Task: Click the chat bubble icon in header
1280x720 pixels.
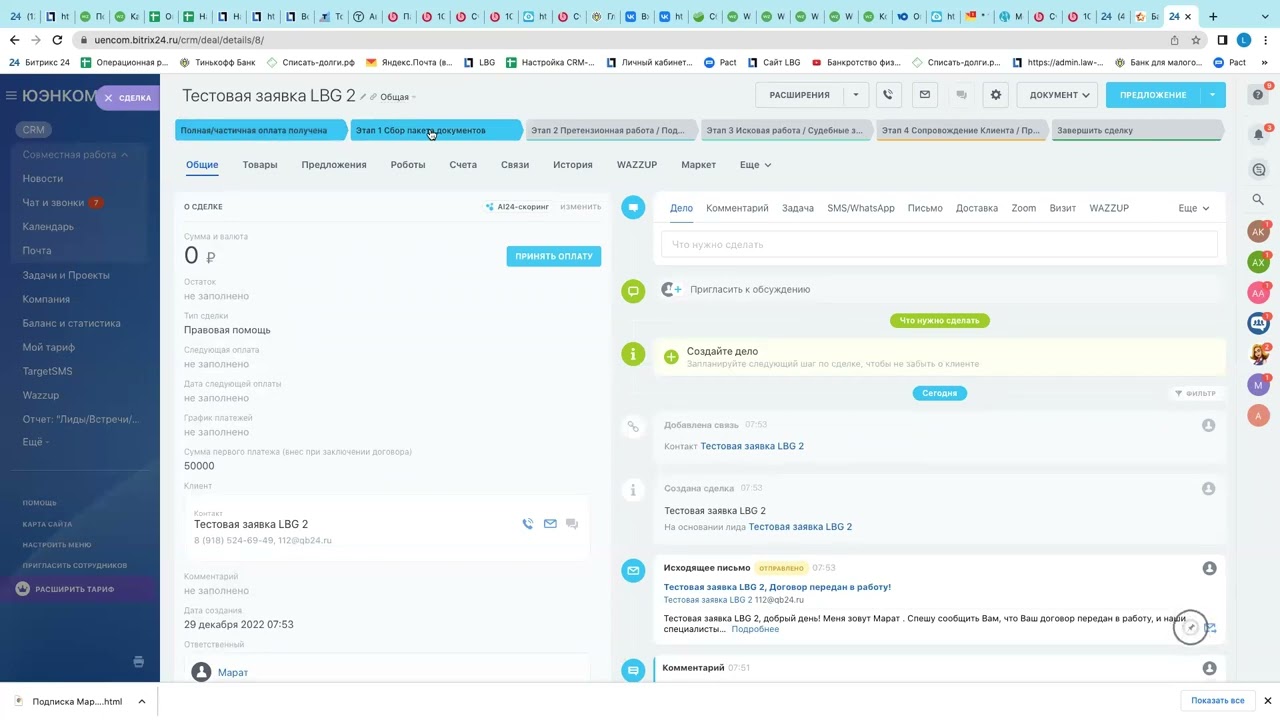Action: click(x=961, y=95)
